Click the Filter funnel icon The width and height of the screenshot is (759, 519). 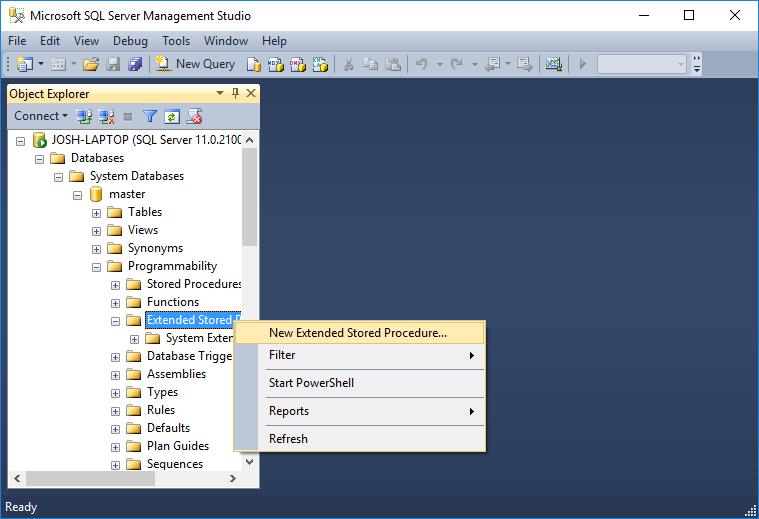pos(150,116)
